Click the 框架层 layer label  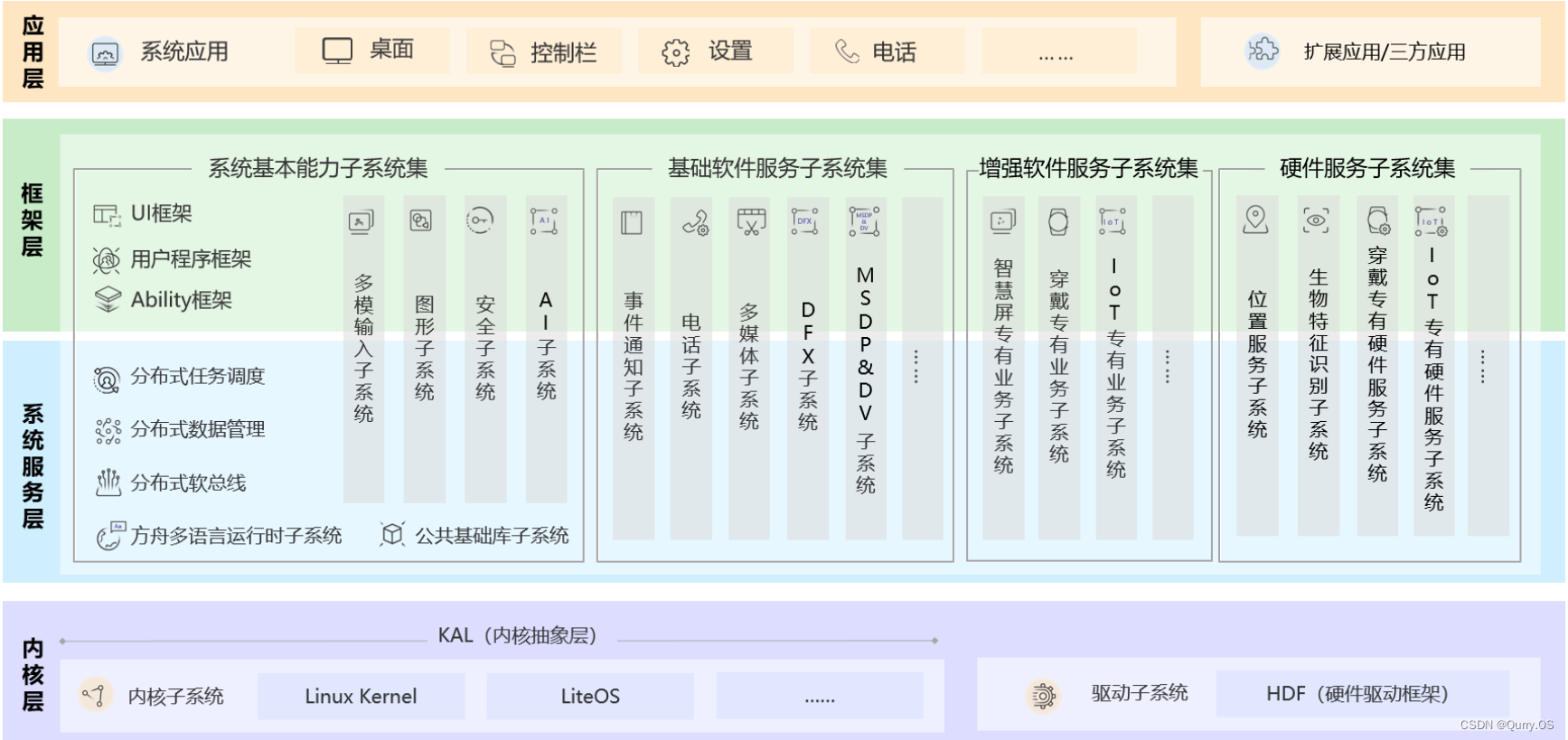point(33,220)
